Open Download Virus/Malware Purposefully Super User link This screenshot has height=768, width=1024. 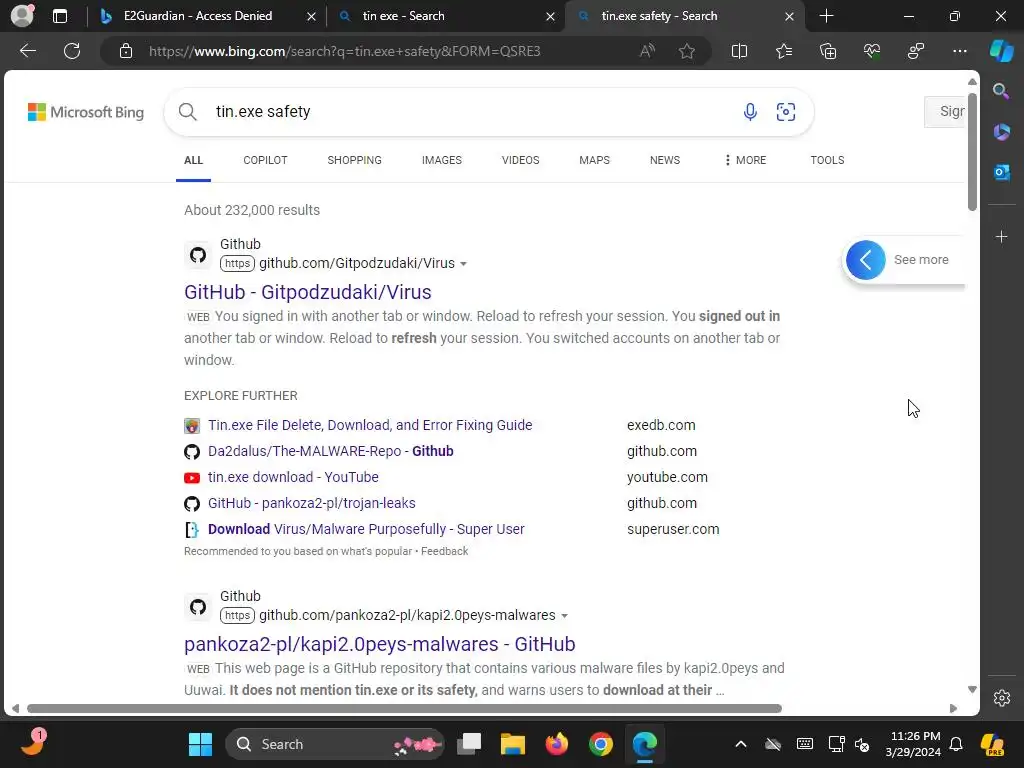366,530
